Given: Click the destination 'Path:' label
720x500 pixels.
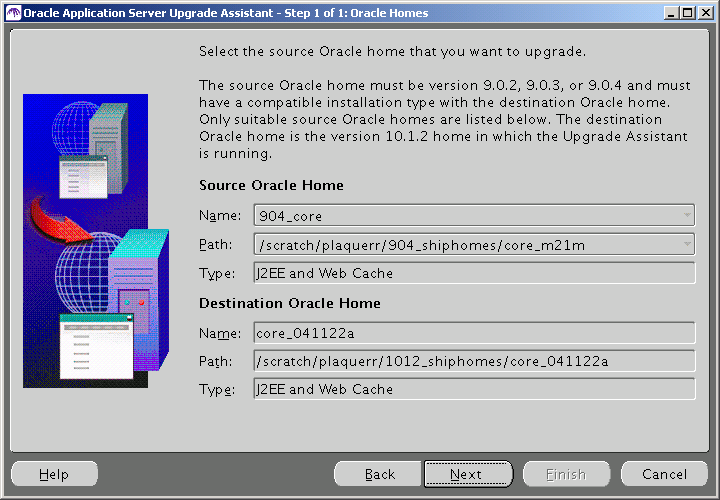Looking at the screenshot, I should coord(215,361).
